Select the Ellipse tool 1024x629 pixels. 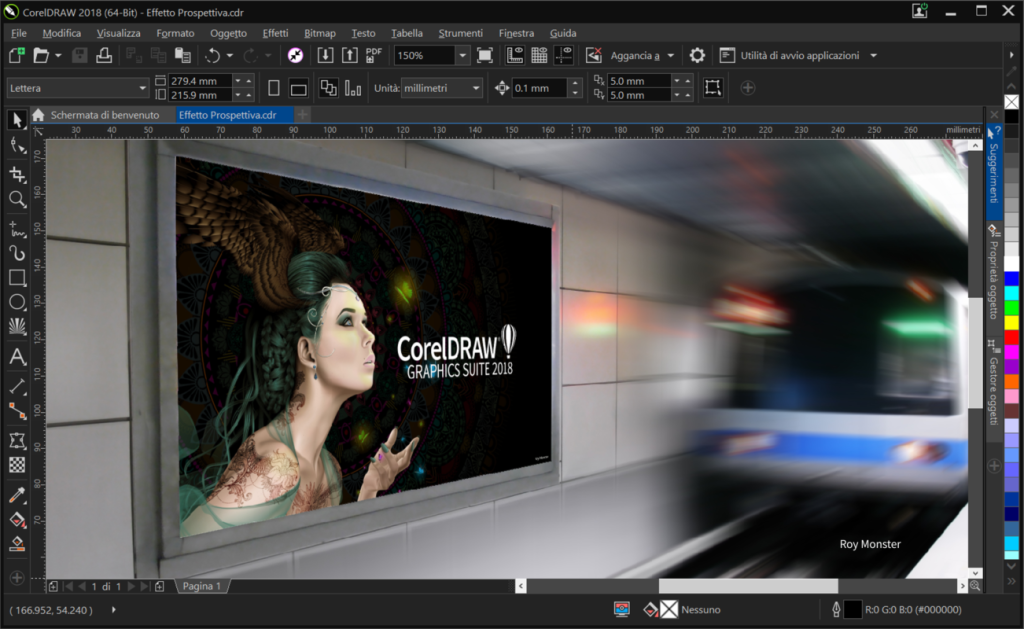(x=15, y=303)
